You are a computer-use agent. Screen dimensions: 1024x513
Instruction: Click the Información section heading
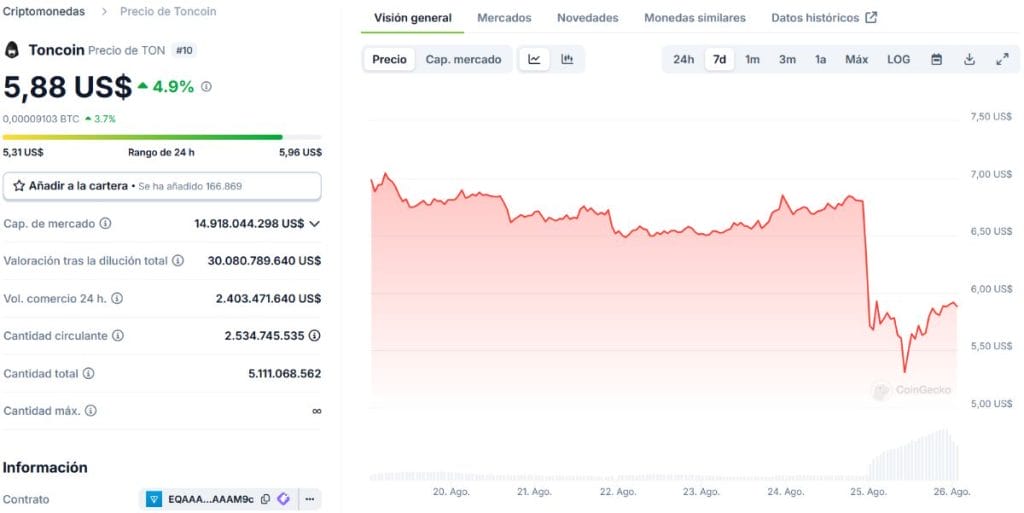pyautogui.click(x=45, y=467)
